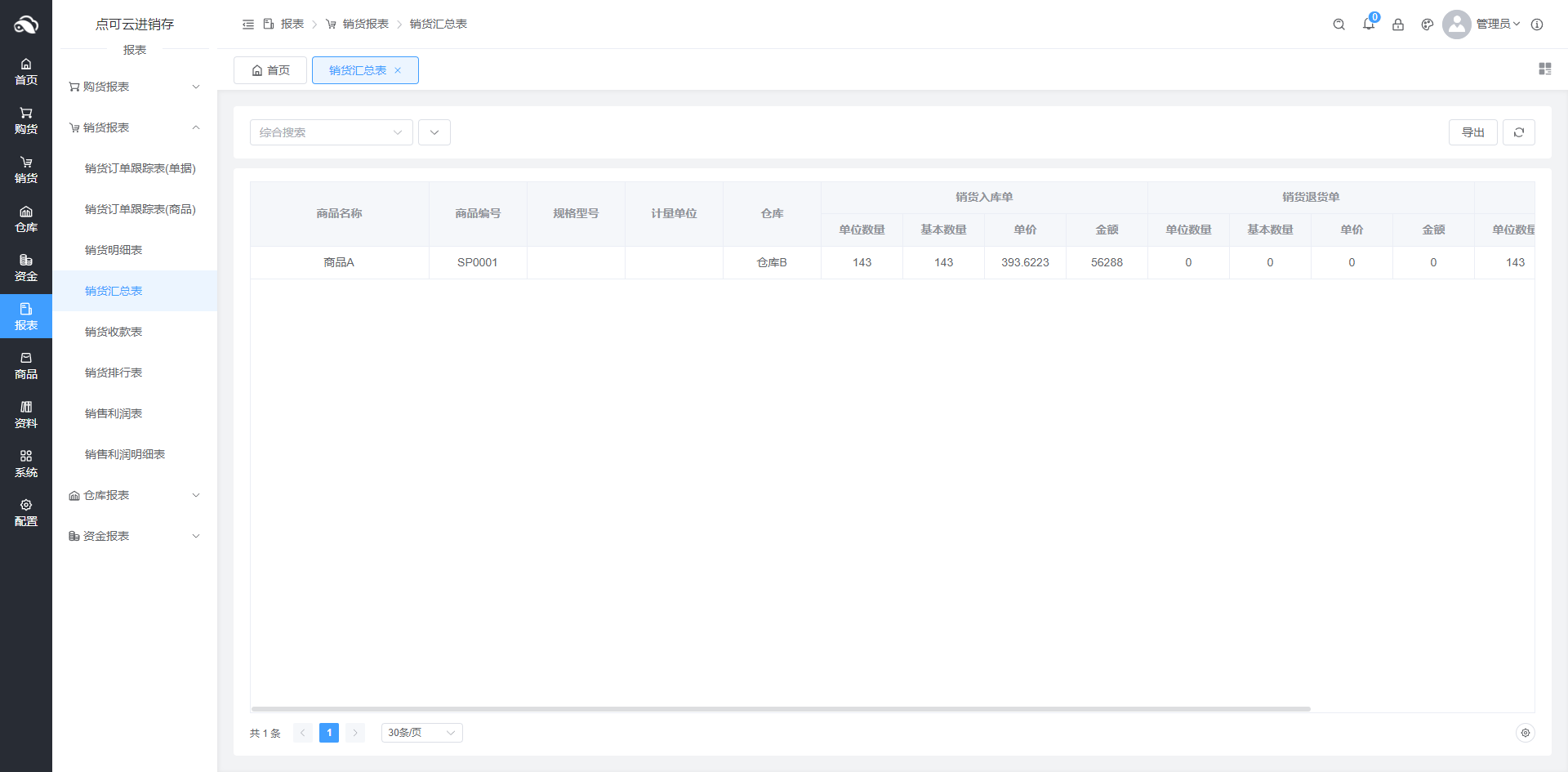Click the tab layout grid icon
Screen dimensions: 1568x772
(x=1544, y=69)
